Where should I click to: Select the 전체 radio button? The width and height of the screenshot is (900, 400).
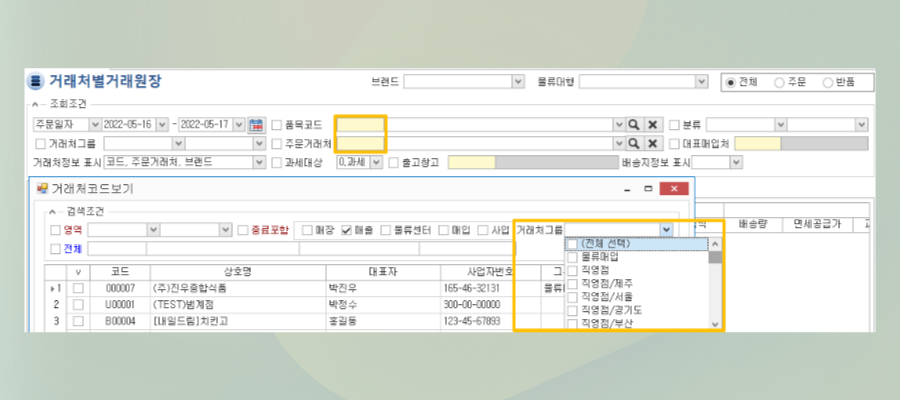731,82
